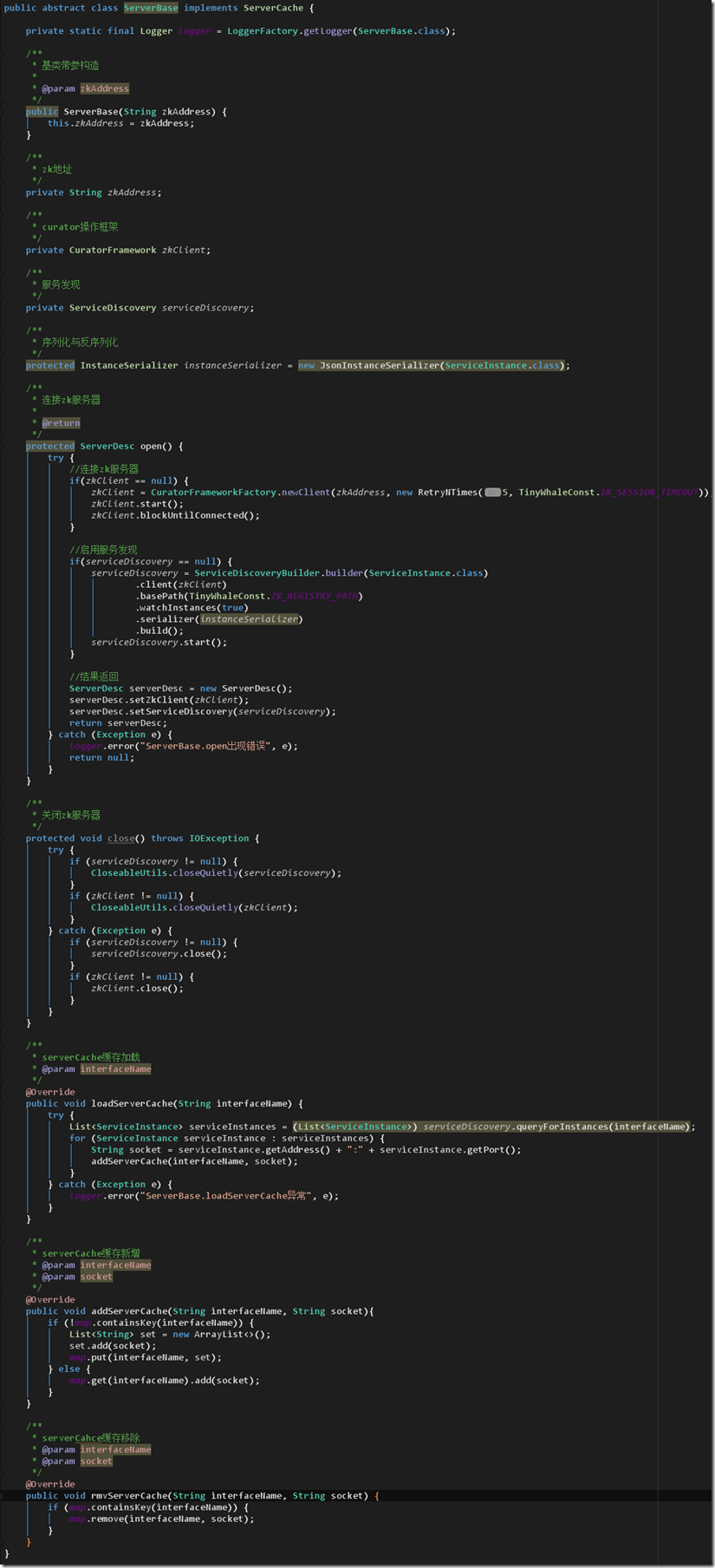
Task: Click the ZK_SESSION_TIMEOUT constant
Action: 649,493
